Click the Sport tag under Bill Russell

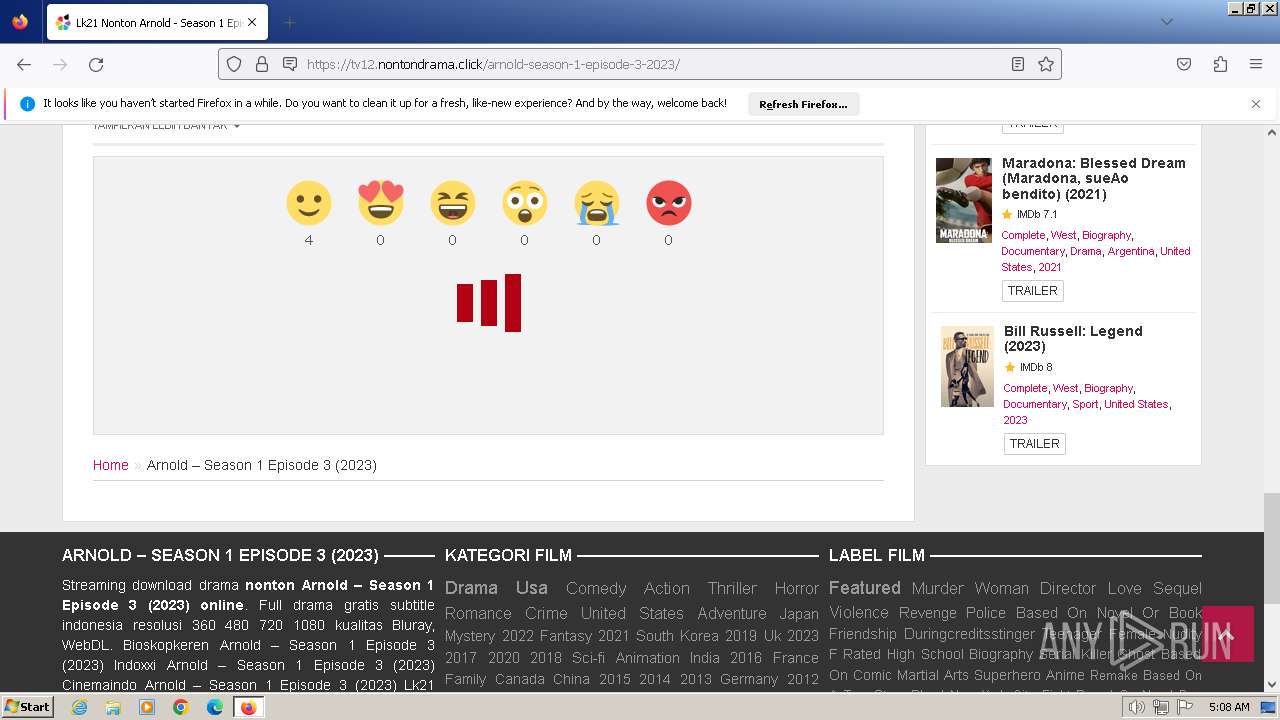(1085, 404)
